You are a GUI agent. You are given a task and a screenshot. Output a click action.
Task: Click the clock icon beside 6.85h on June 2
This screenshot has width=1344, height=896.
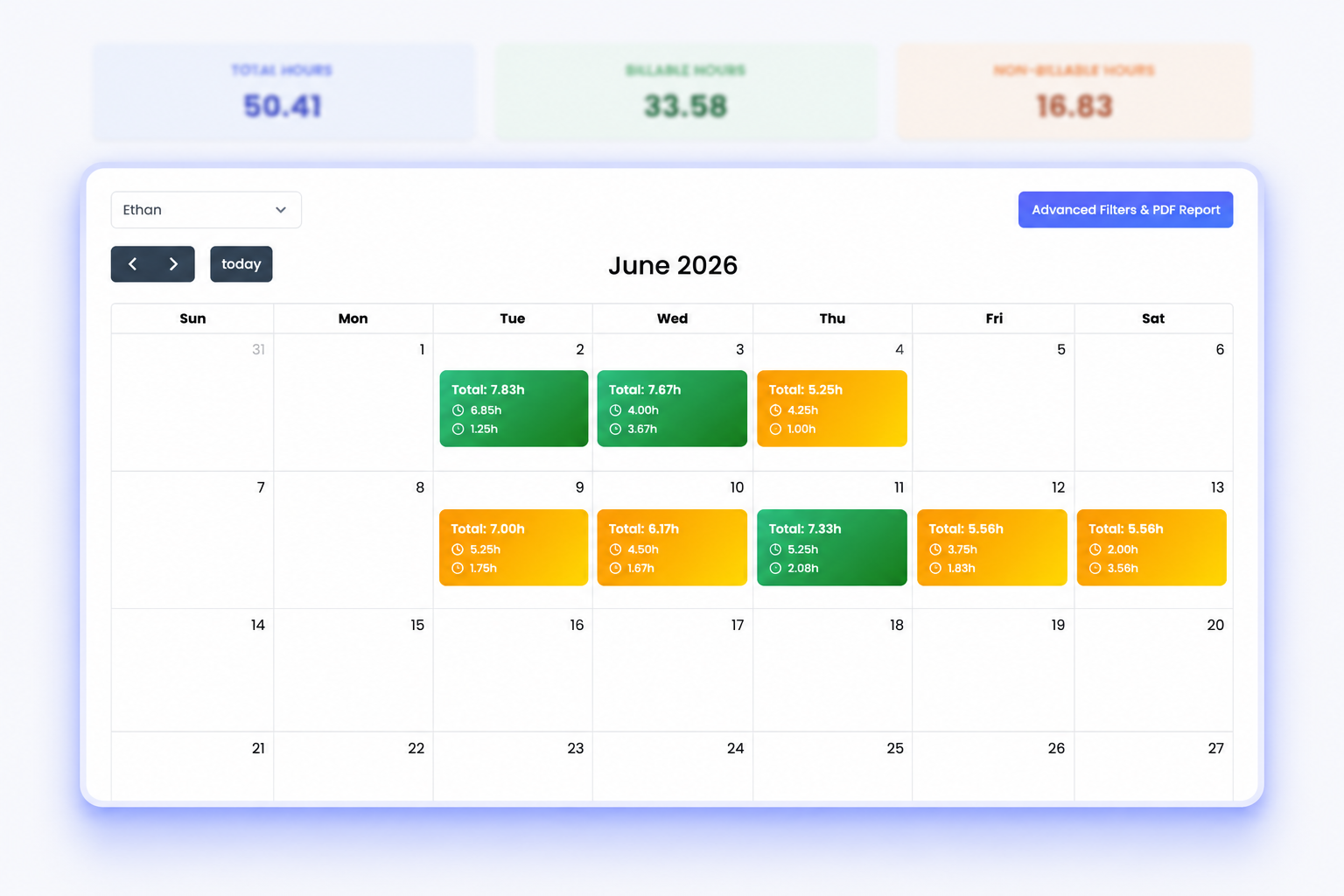click(x=458, y=410)
